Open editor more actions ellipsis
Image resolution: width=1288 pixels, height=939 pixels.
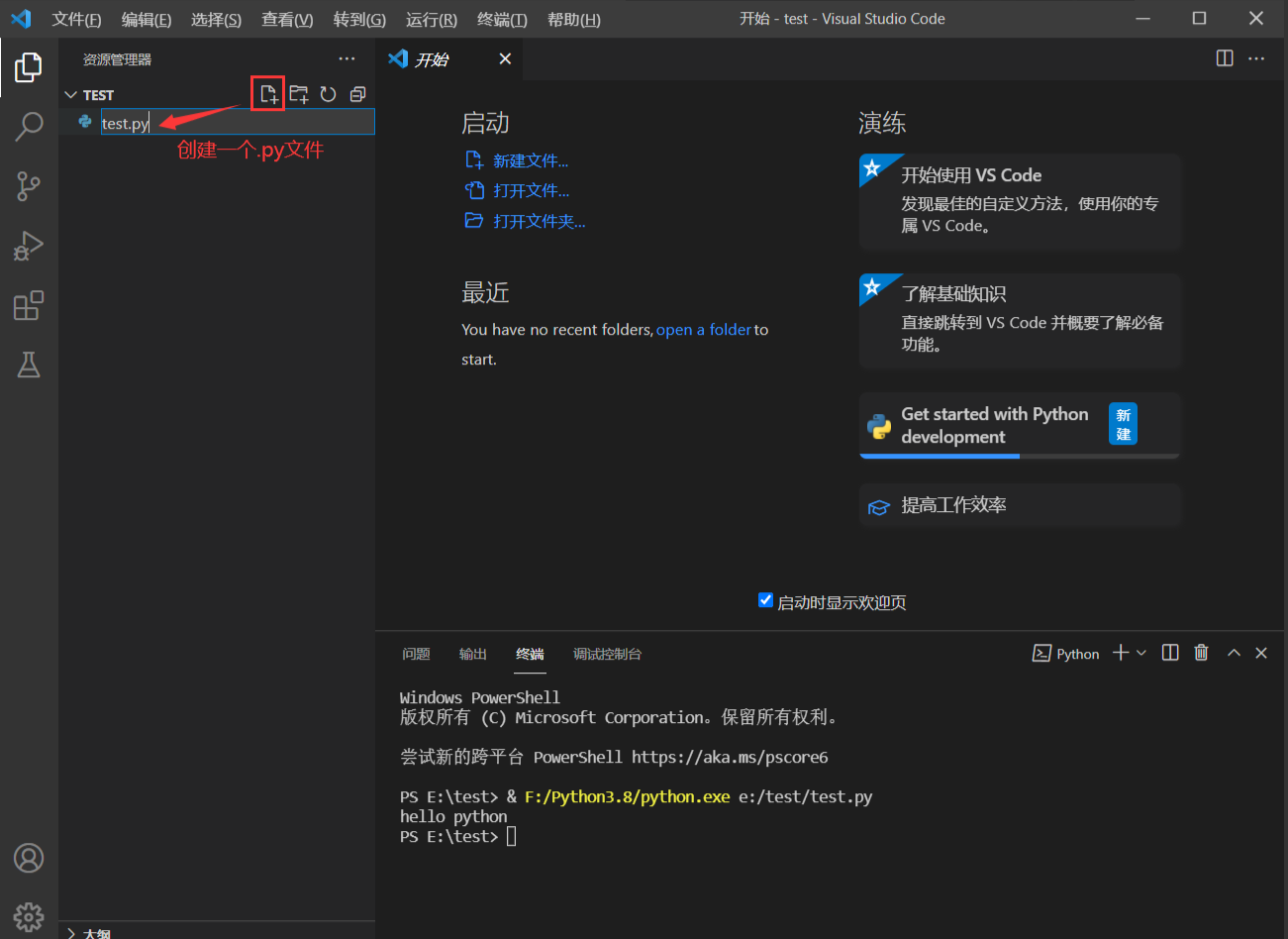[1256, 58]
